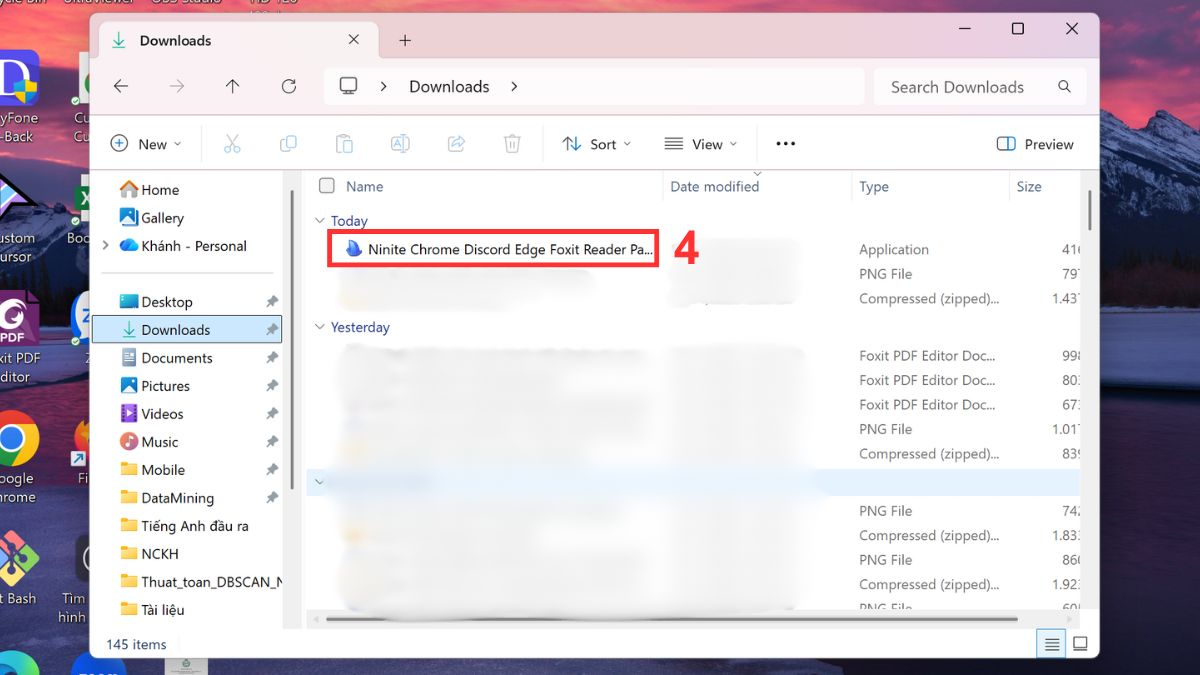
Task: Click the Paste icon
Action: pos(344,144)
